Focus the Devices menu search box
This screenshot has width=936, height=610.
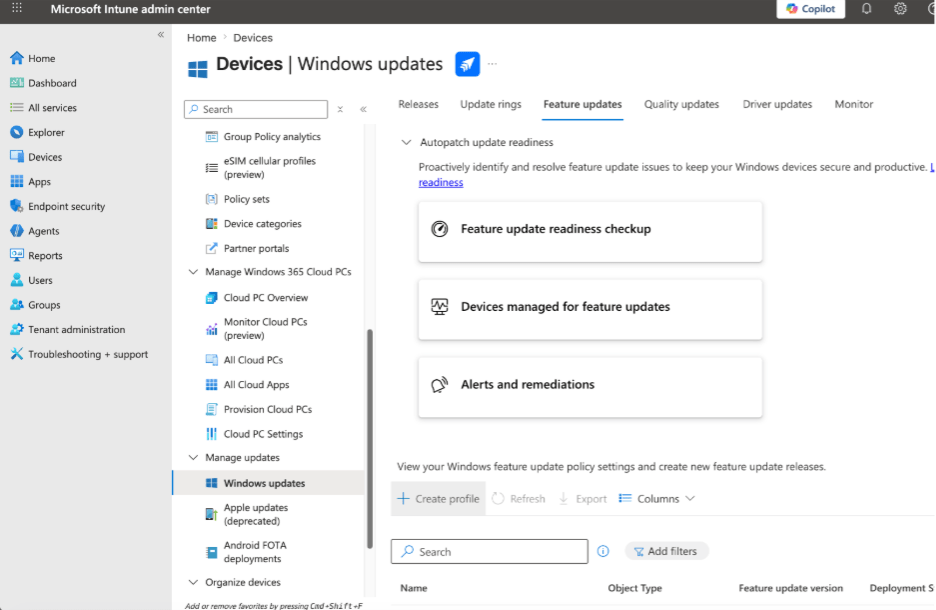[x=256, y=109]
